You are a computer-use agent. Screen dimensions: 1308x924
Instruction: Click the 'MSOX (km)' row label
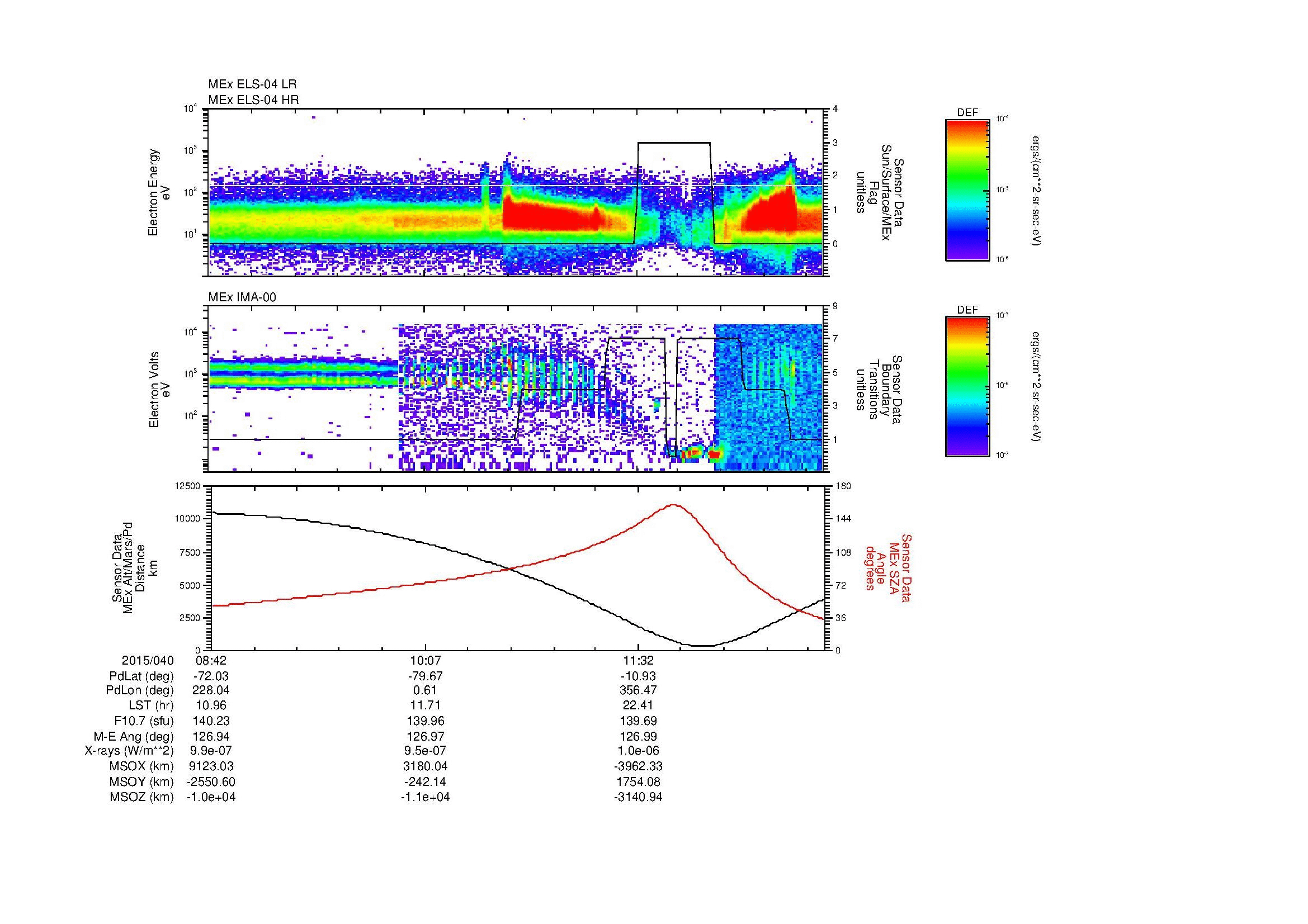pos(141,766)
